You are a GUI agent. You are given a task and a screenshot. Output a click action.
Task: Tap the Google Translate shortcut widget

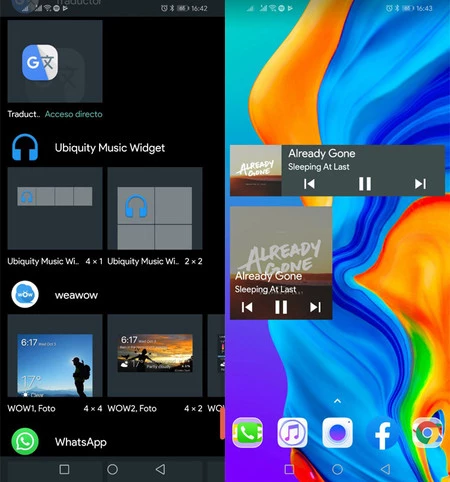55,61
